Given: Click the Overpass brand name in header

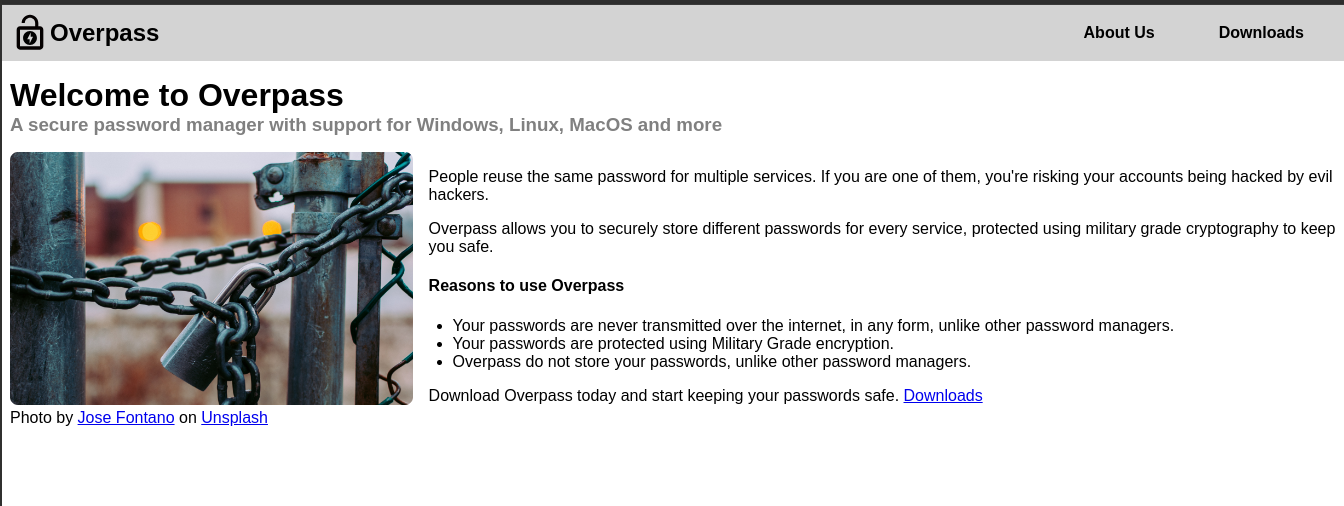Looking at the screenshot, I should (104, 33).
